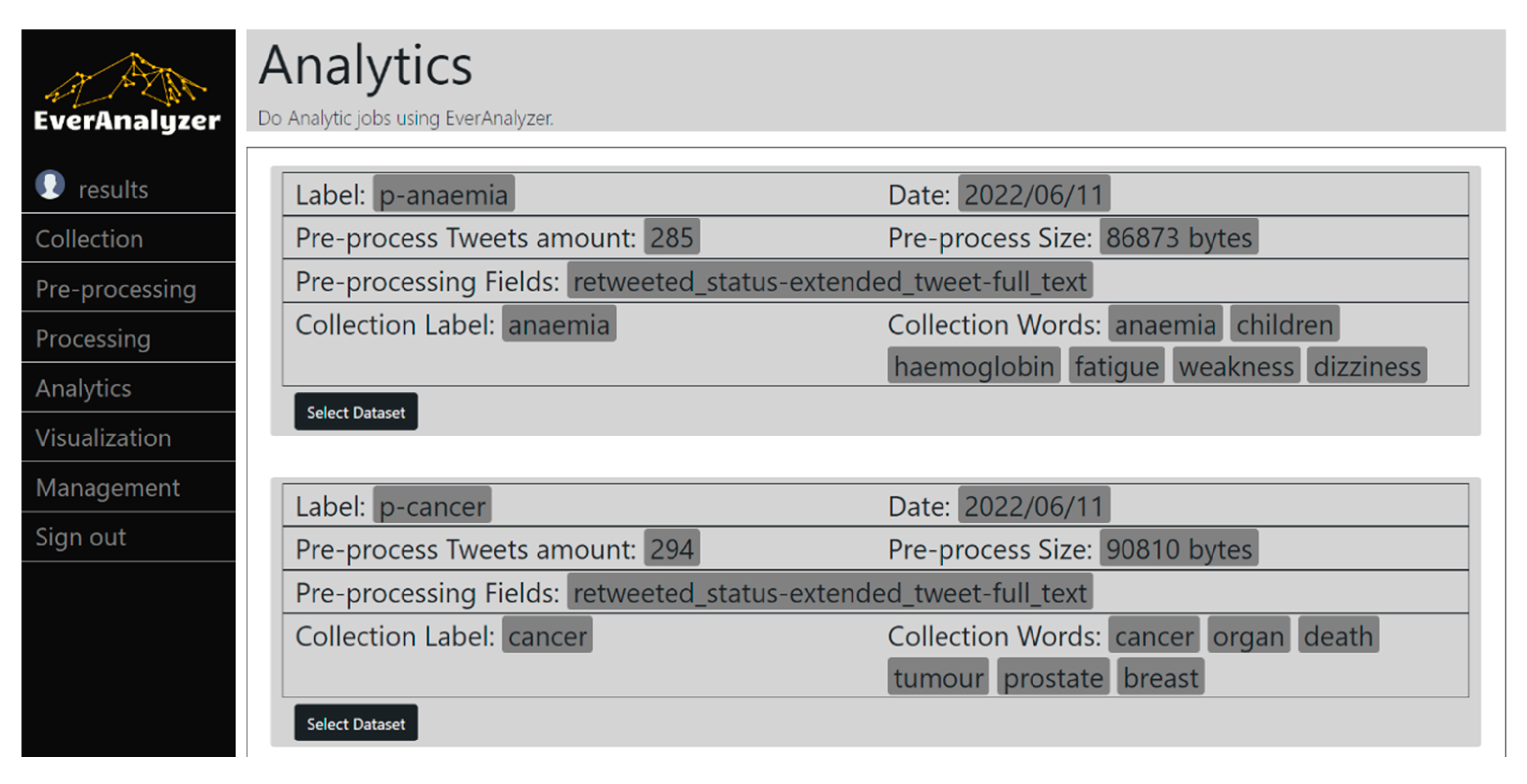Click the prostate collection word tag
The width and height of the screenshot is (1527, 784).
1053,677
